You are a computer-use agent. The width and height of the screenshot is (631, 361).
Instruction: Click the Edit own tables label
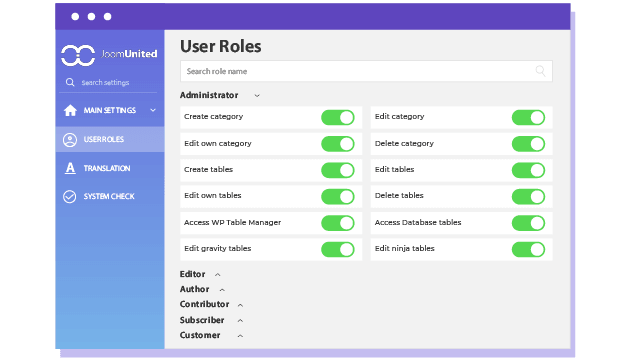212,196
